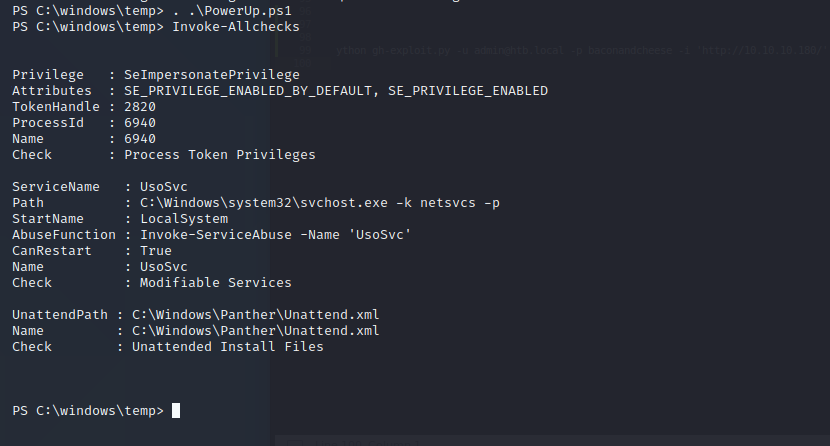Click the Unattended Install Files text
Image resolution: width=830 pixels, height=446 pixels.
(x=228, y=347)
